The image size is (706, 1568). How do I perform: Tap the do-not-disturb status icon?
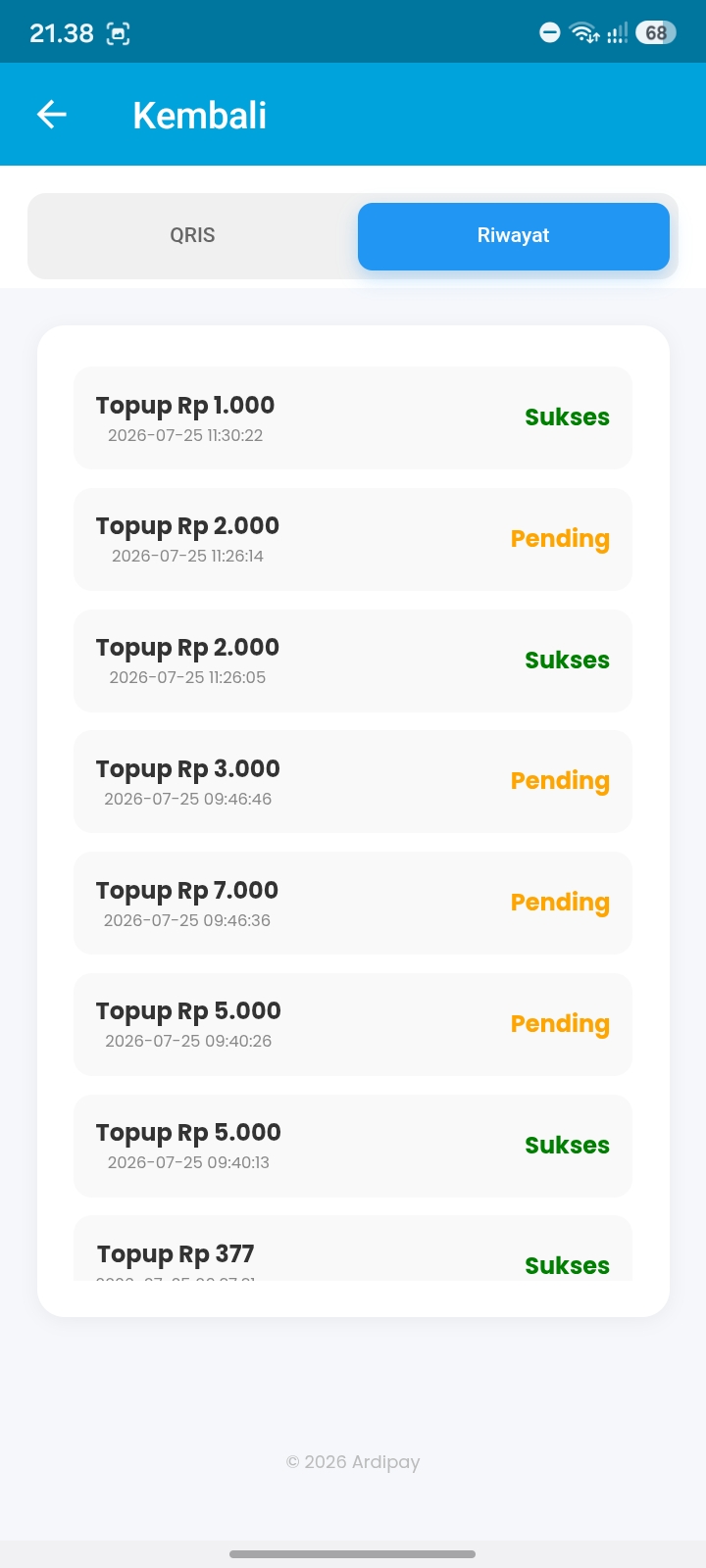pos(550,32)
